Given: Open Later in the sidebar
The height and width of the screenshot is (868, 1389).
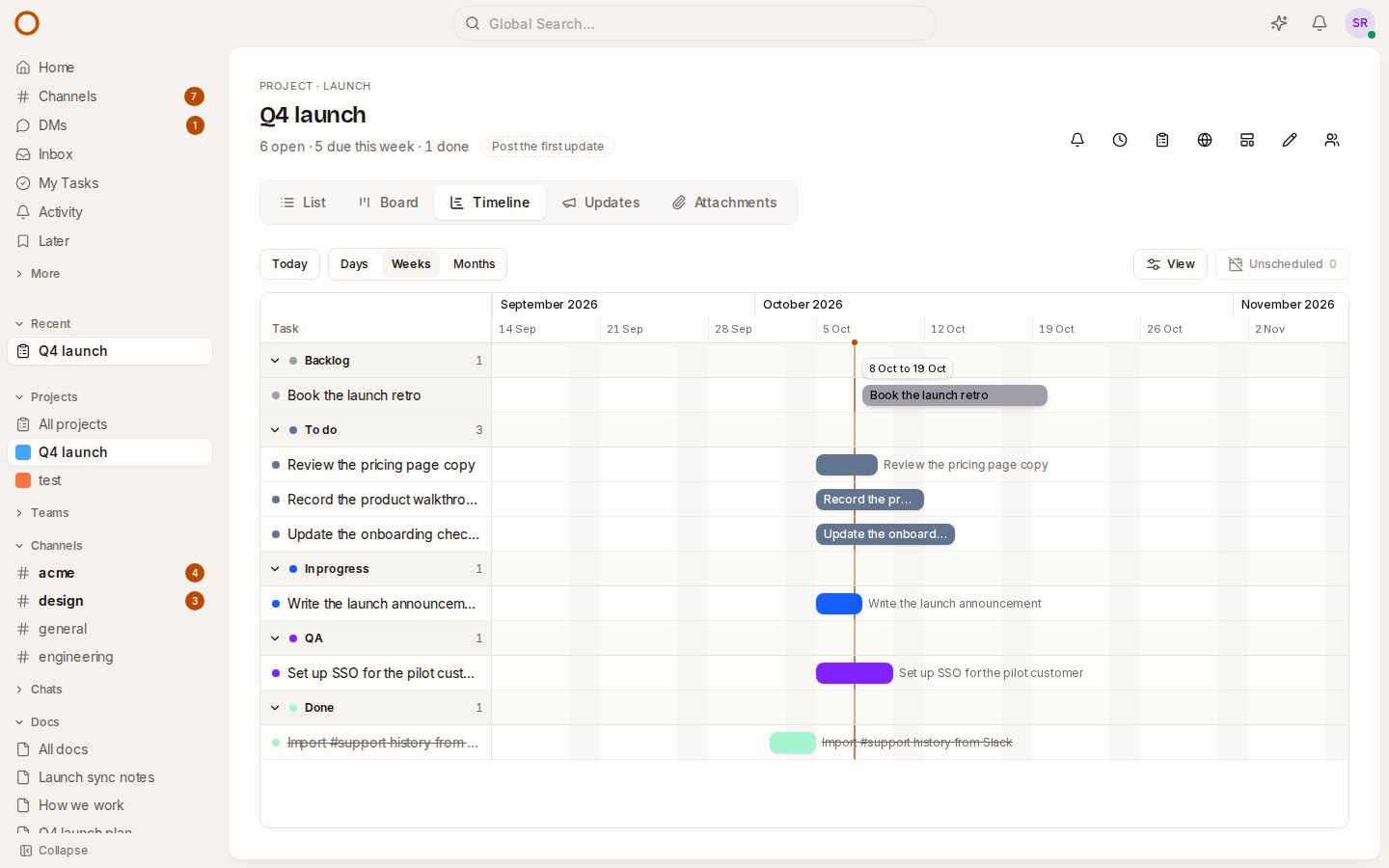Looking at the screenshot, I should pos(110,241).
